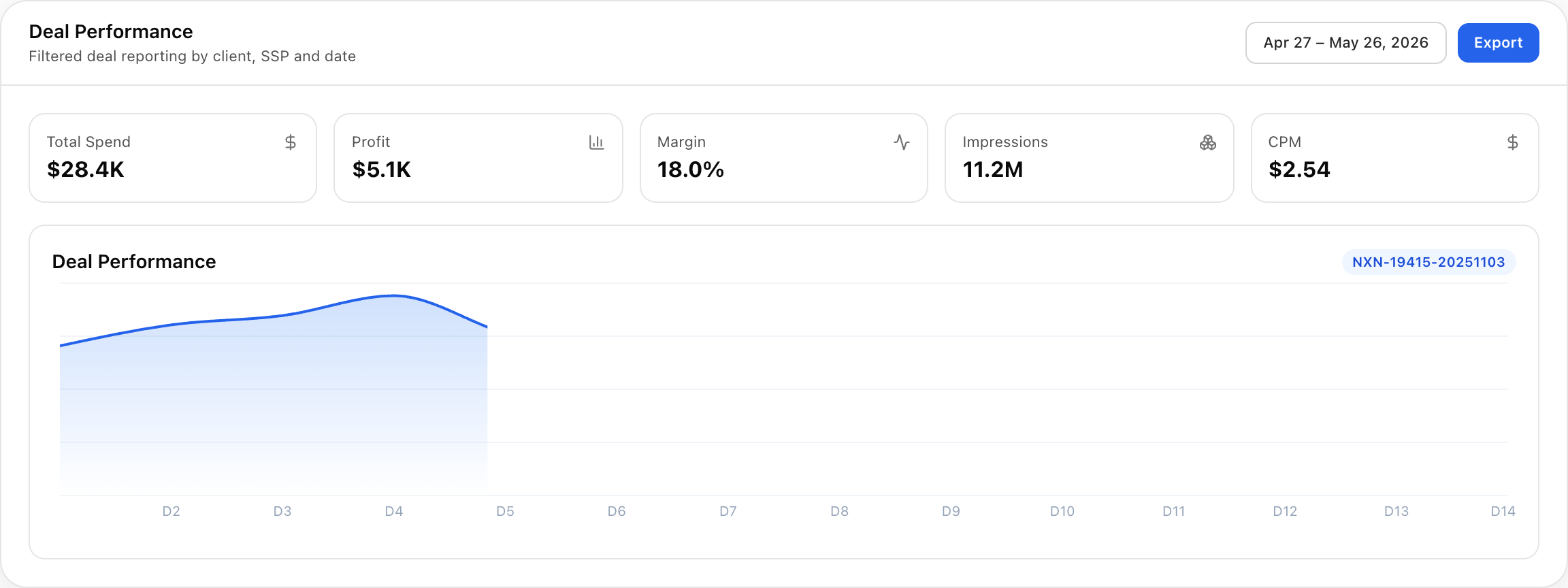Click the D14 axis label
1568x588 pixels.
click(1503, 511)
